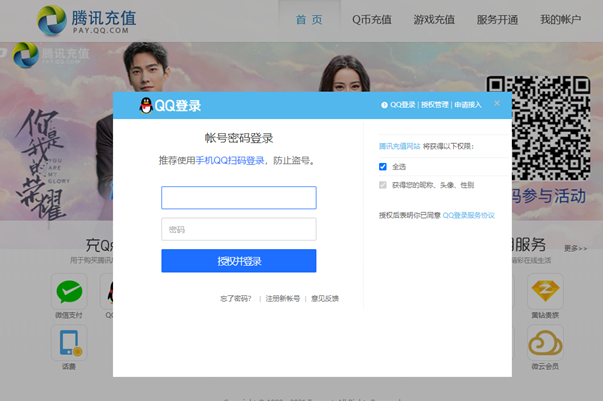Image resolution: width=603 pixels, height=401 pixels.
Task: Close the QQ login dialog
Action: pyautogui.click(x=497, y=103)
